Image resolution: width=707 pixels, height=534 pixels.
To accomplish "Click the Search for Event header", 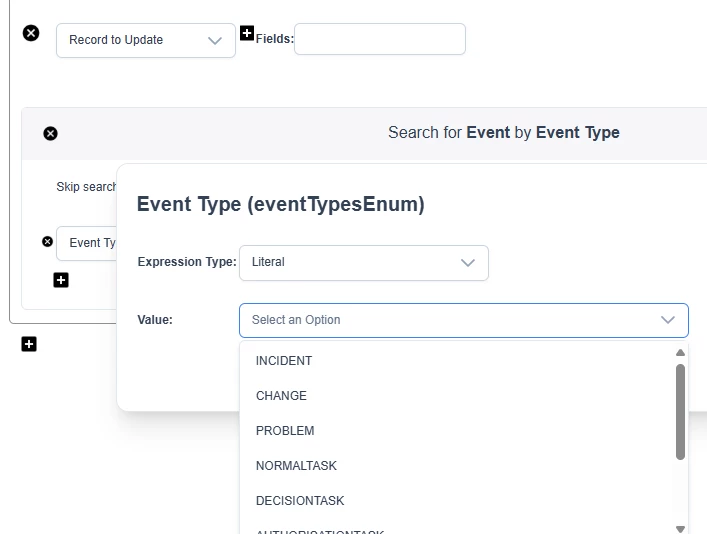I will point(503,133).
